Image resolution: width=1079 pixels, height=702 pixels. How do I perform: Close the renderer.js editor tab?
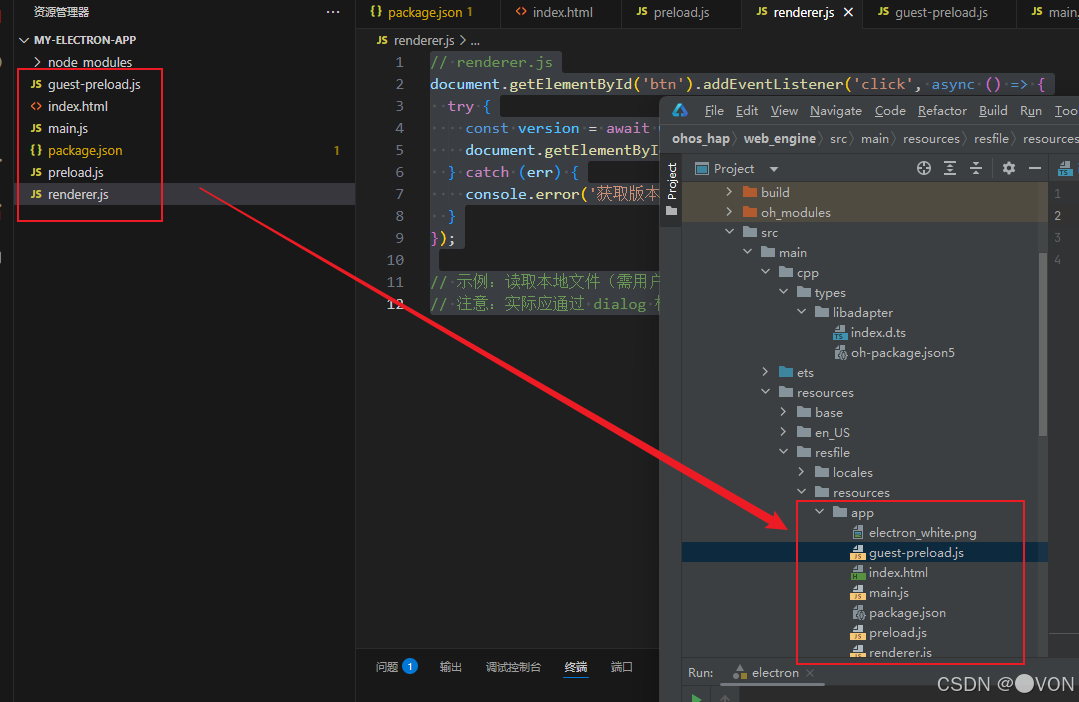click(848, 12)
